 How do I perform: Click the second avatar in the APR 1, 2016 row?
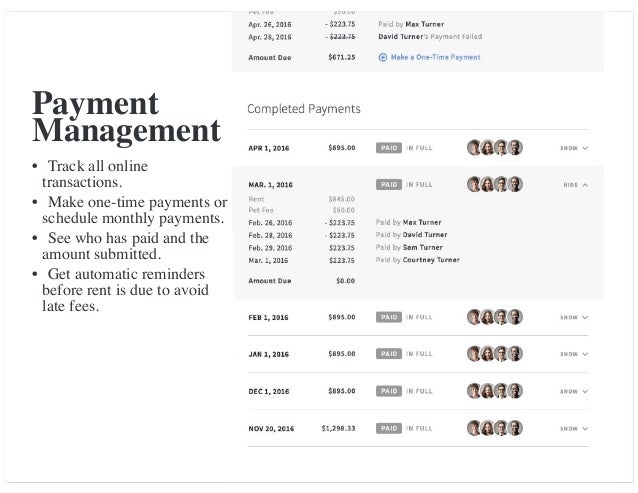487,148
